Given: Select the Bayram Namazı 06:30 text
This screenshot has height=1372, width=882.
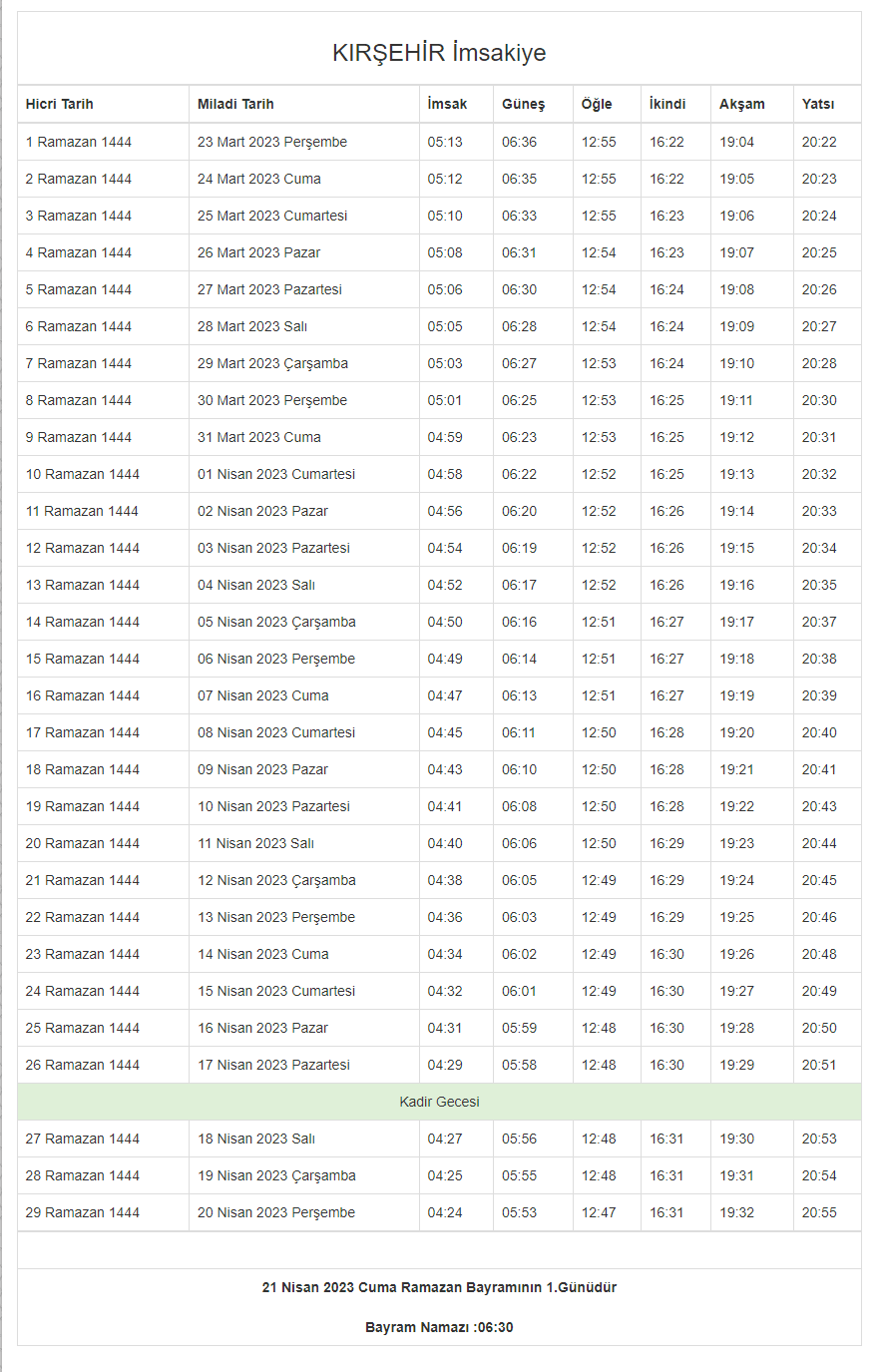Looking at the screenshot, I should [439, 1327].
